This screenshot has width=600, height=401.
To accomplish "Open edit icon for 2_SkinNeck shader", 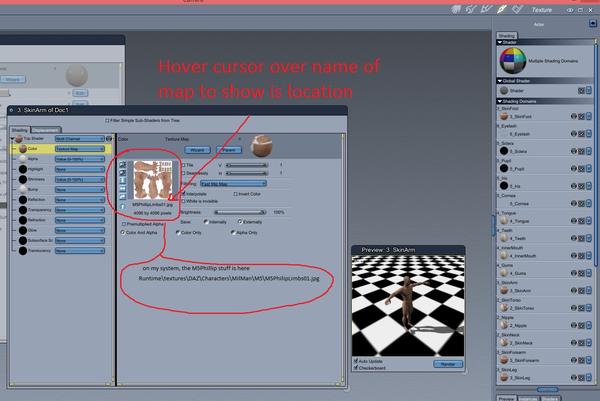I will (x=581, y=343).
